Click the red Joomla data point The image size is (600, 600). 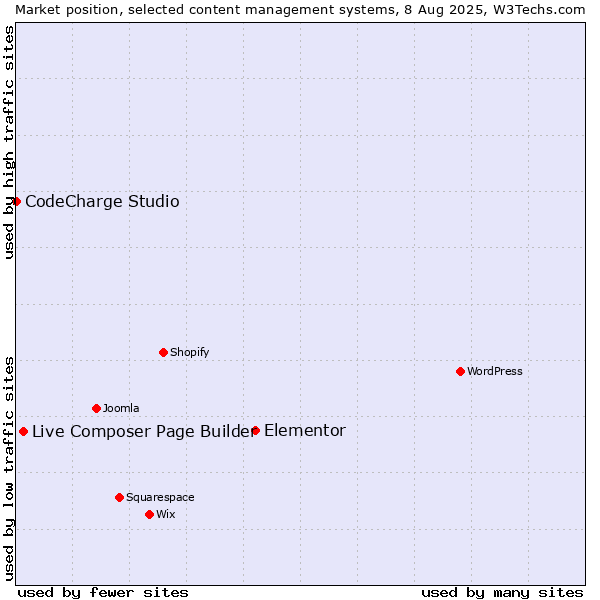point(96,408)
